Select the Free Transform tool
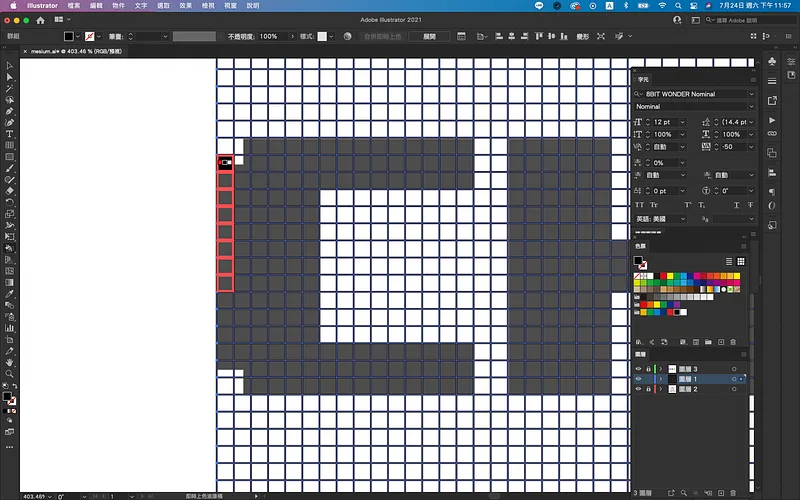Viewport: 800px width, 500px height. pos(9,237)
